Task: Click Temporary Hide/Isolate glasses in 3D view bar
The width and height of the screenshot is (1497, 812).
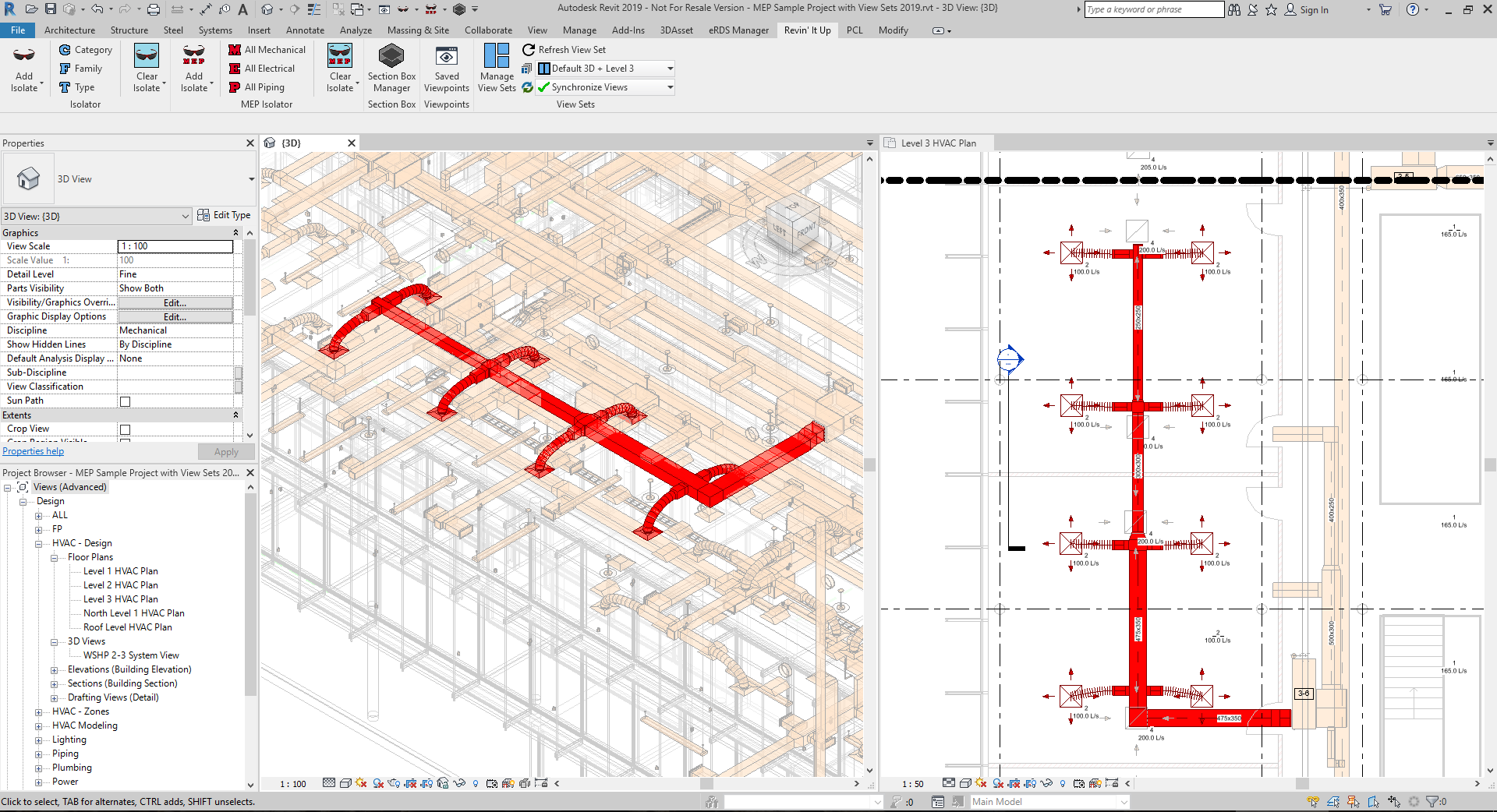Action: (x=459, y=783)
